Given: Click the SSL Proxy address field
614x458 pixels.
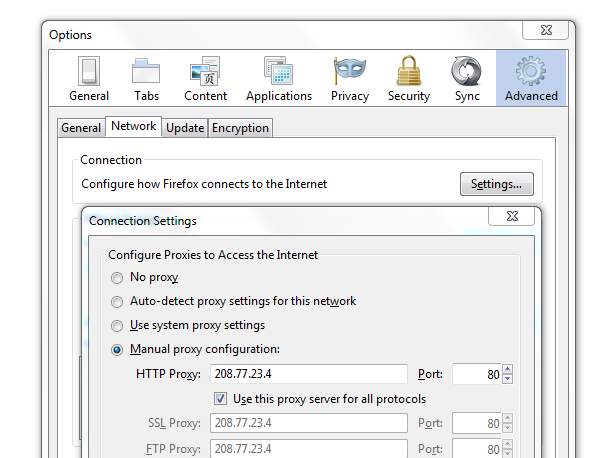Looking at the screenshot, I should click(309, 423).
